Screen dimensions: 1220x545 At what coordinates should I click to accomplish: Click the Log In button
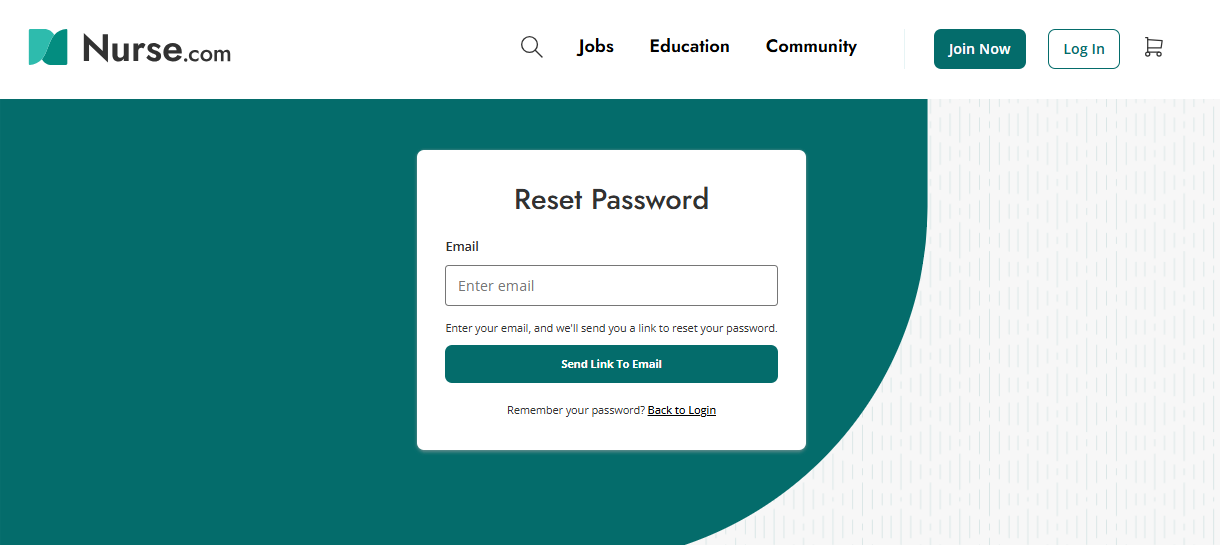1083,49
